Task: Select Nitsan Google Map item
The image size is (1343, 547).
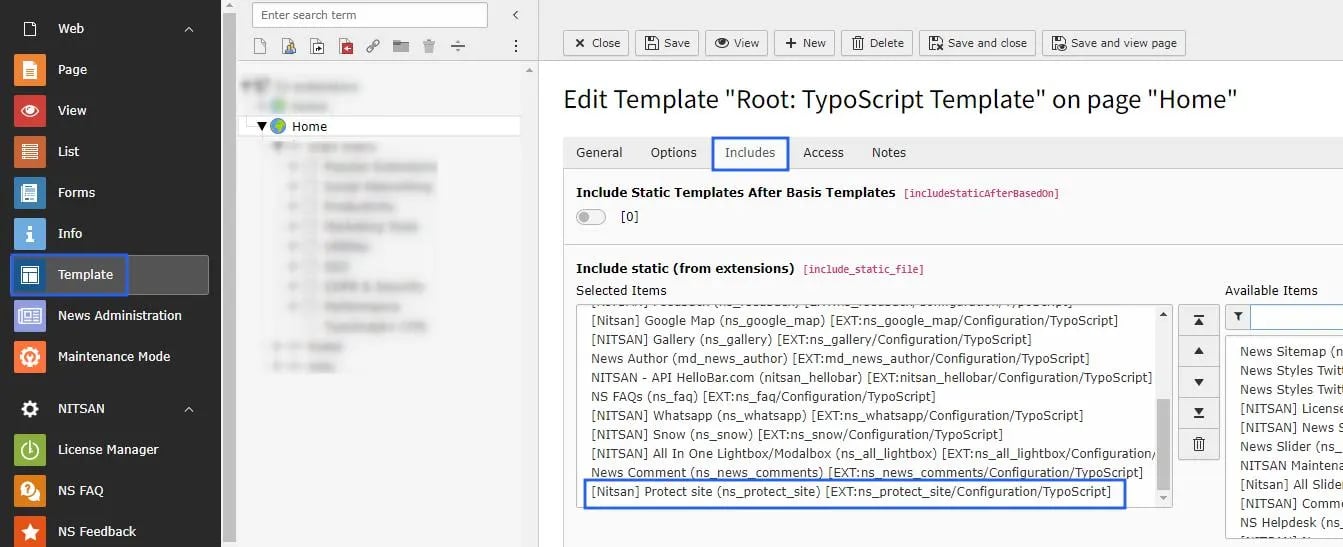Action: click(x=854, y=321)
